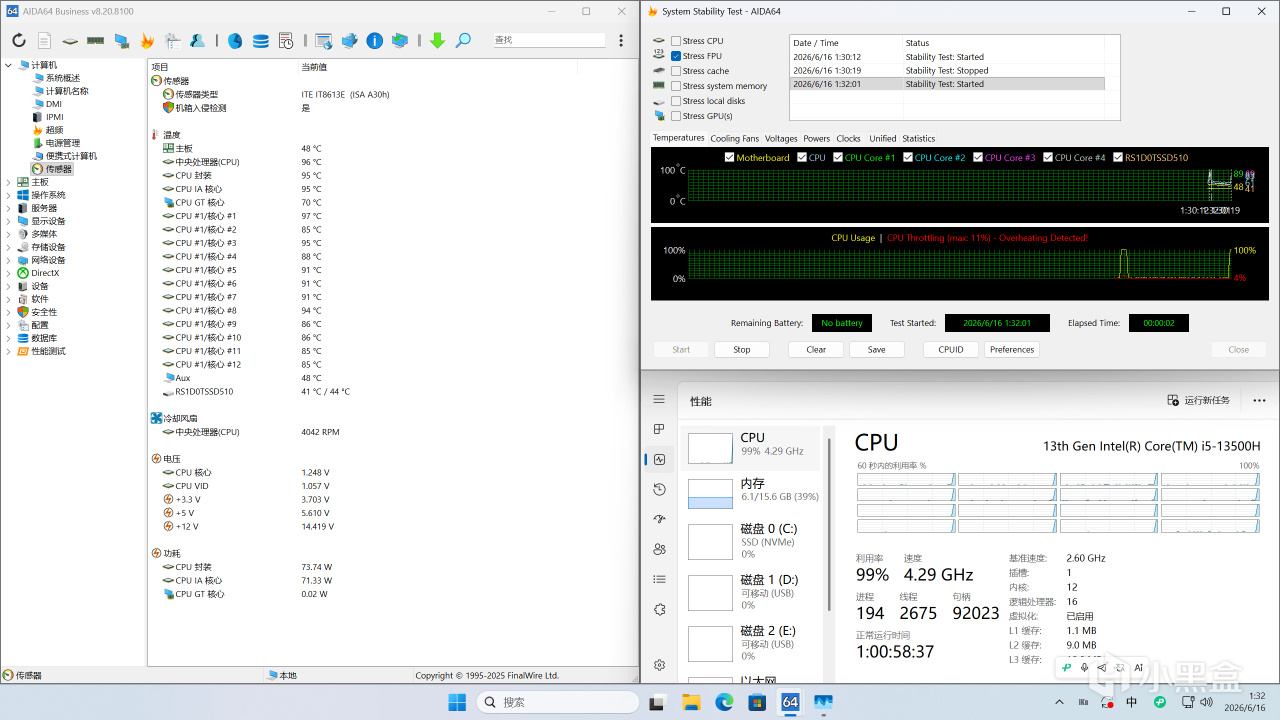Image resolution: width=1280 pixels, height=720 pixels.
Task: Click the green RAM memory stick toolbar icon
Action: [96, 41]
